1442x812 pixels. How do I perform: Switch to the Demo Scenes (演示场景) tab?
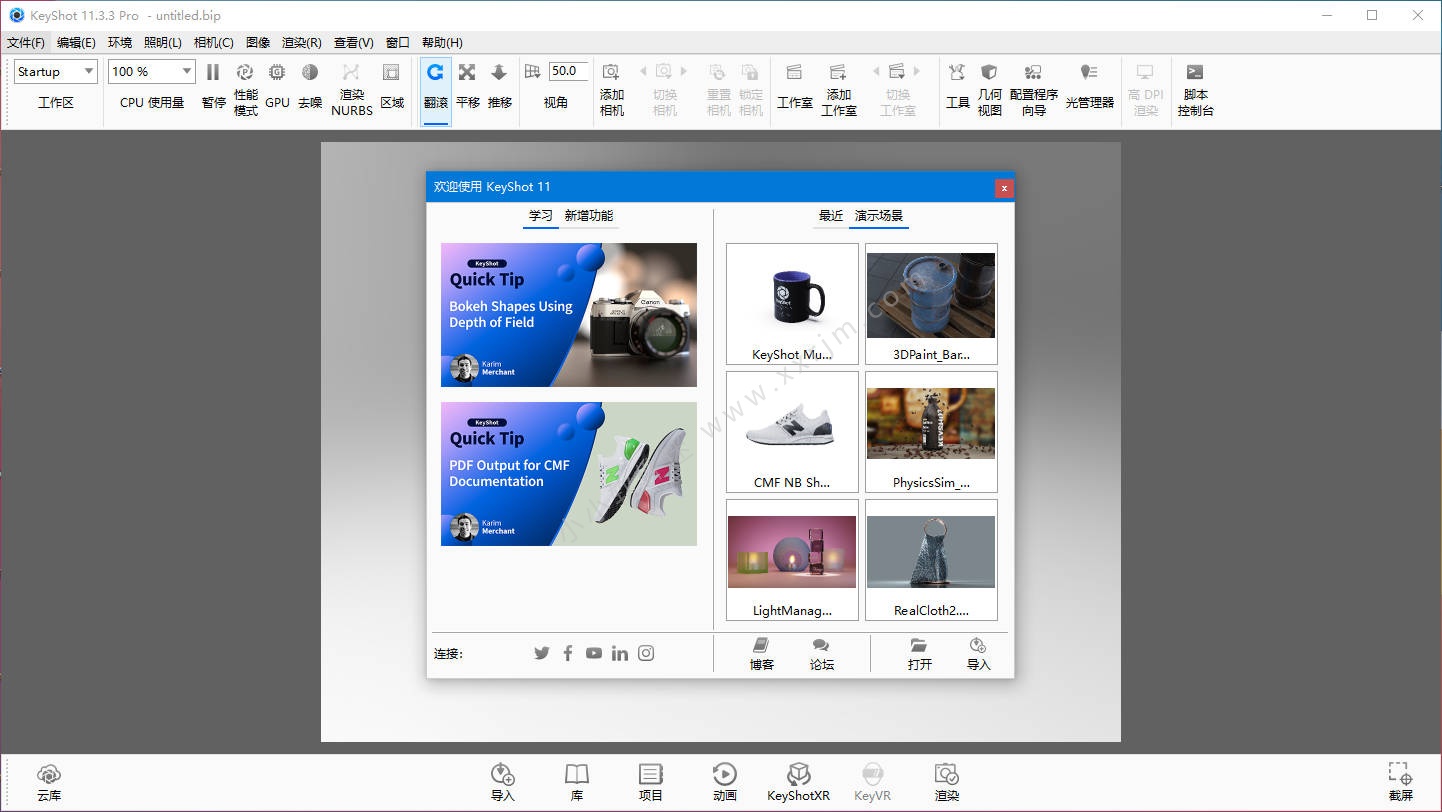[879, 216]
